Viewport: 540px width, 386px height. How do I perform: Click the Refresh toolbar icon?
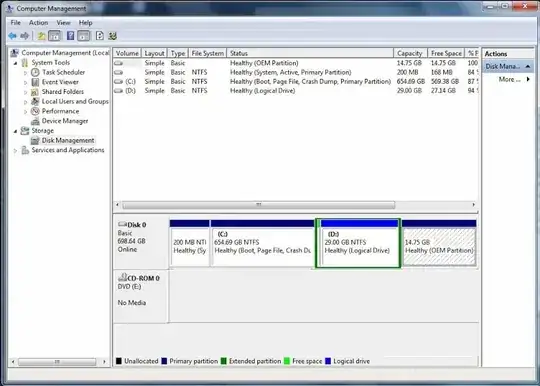100,35
